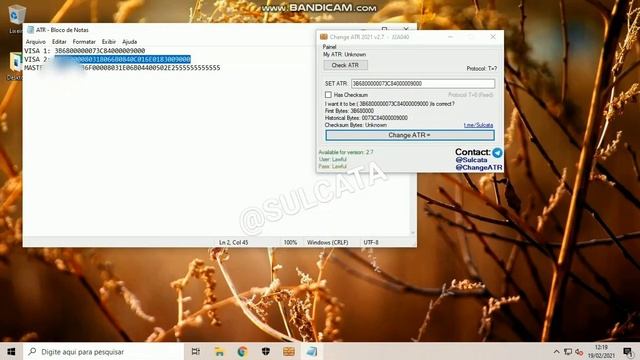Open the Recycle Bin desktop icon
Screen dimensions: 640x360
click(16, 18)
